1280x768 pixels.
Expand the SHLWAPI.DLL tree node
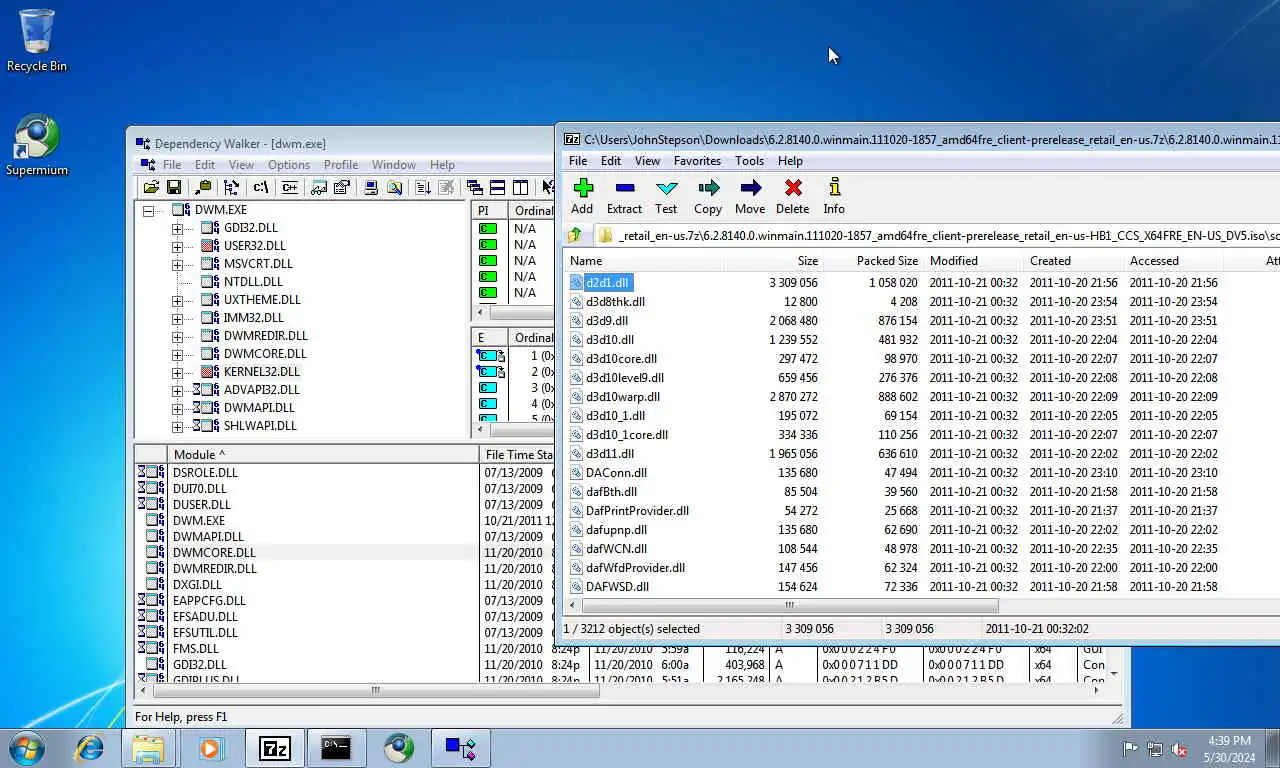[x=177, y=427]
